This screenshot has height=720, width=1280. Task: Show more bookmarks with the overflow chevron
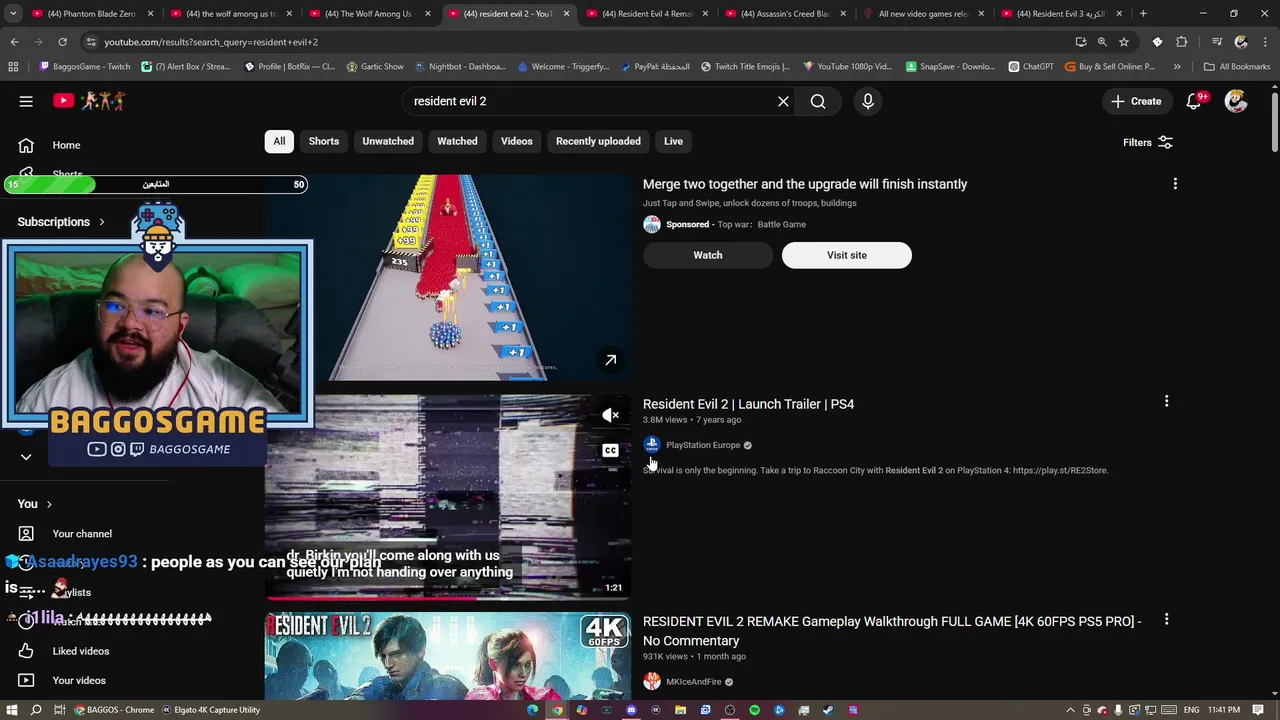[x=1177, y=67]
